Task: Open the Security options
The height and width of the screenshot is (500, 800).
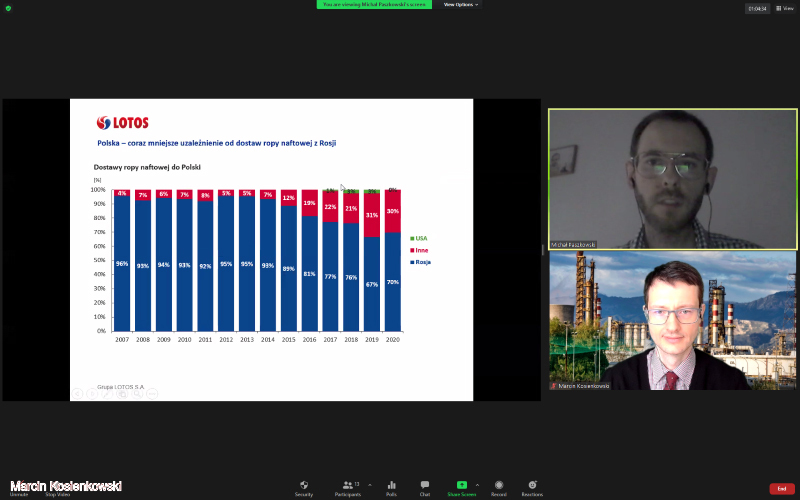Action: coord(303,486)
